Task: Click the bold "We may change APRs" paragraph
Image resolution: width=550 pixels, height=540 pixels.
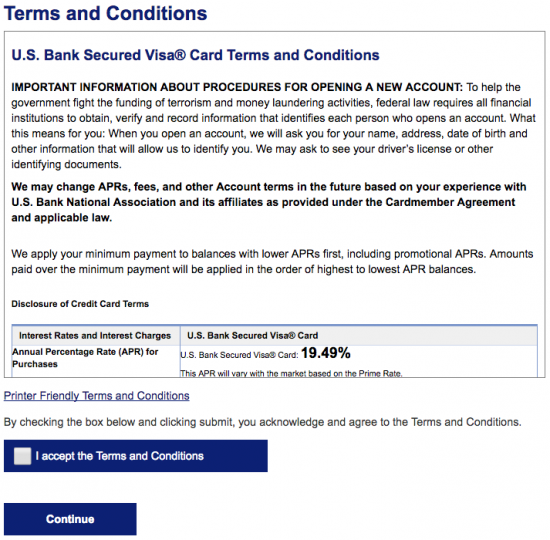Action: [269, 202]
